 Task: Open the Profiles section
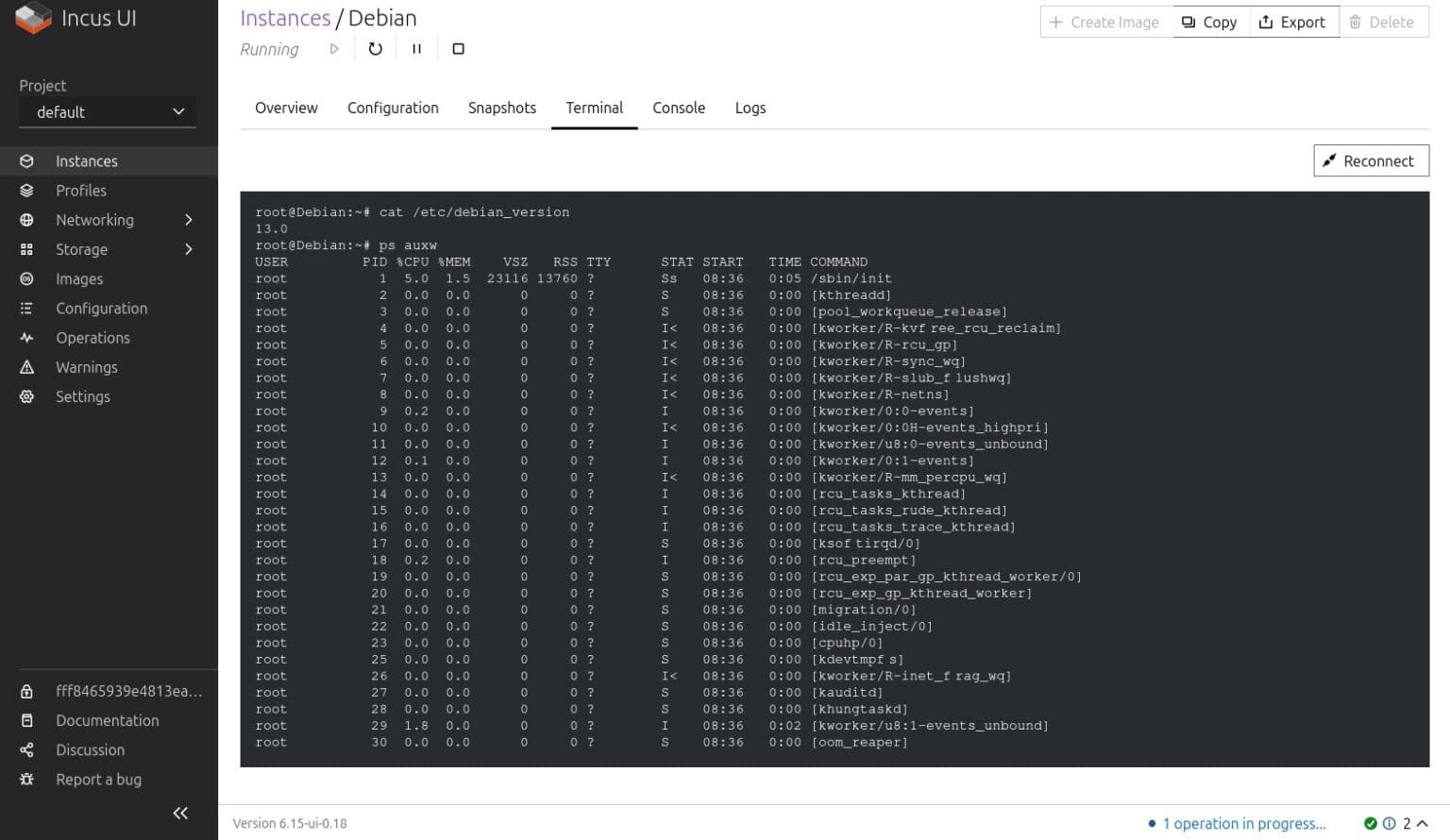(81, 190)
